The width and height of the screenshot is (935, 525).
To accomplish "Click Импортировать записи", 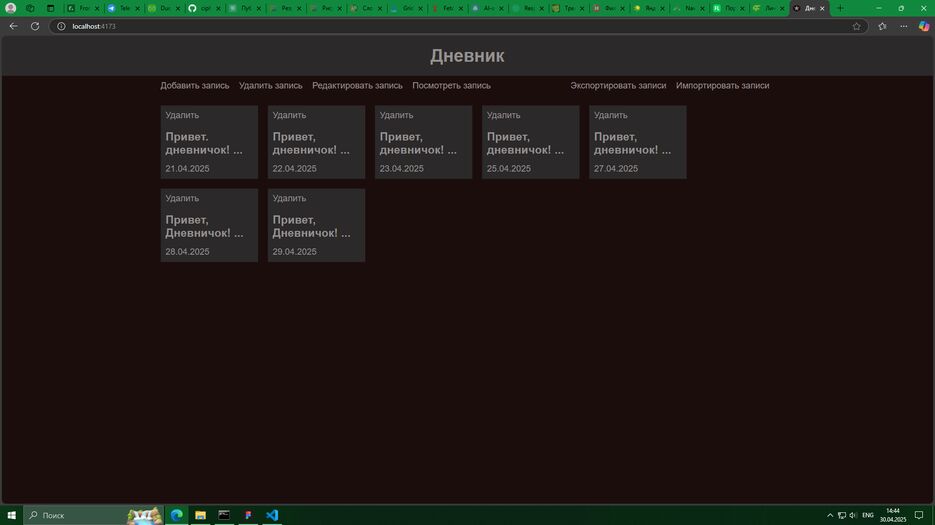I will [722, 85].
